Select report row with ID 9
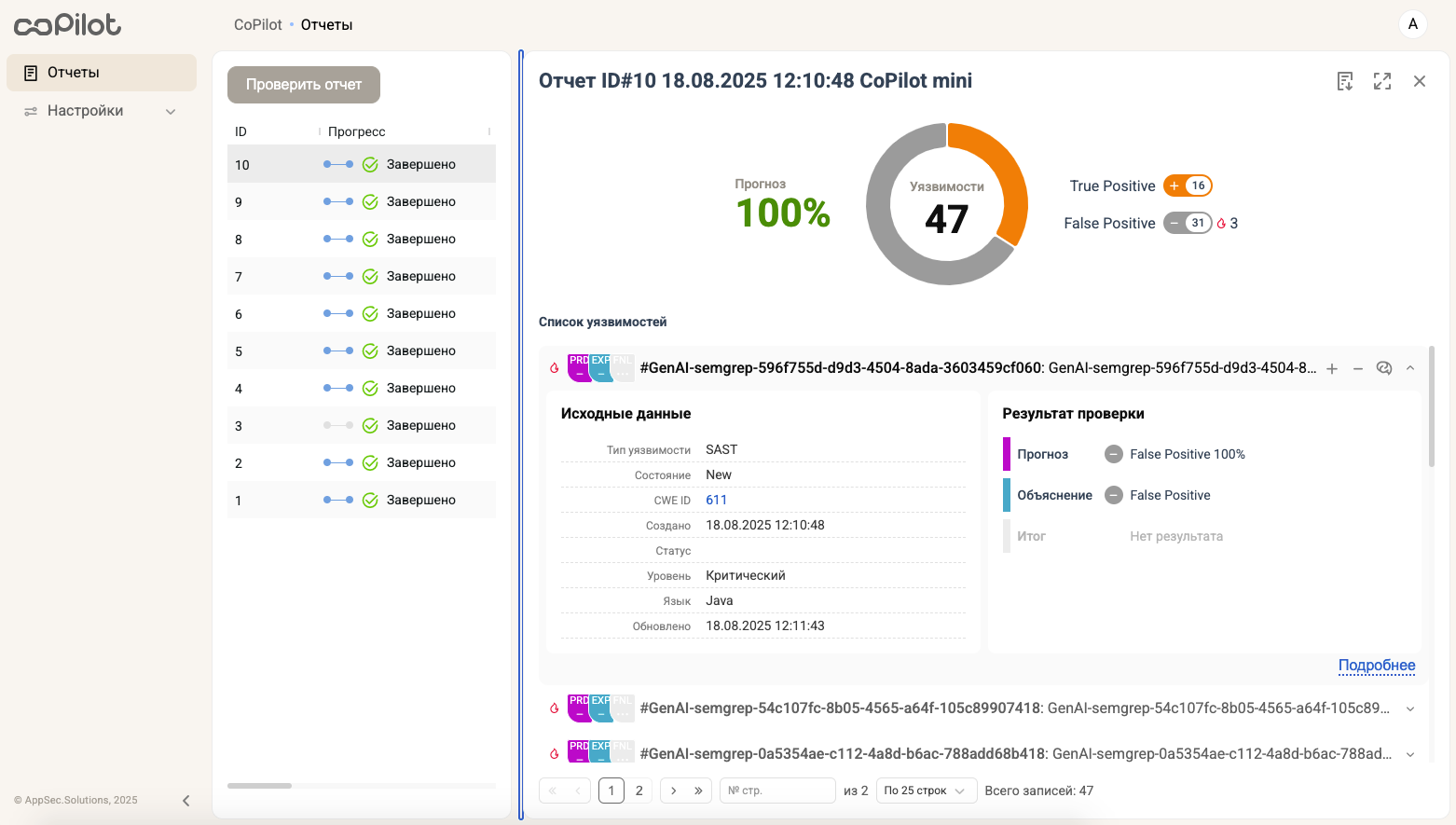 click(x=362, y=201)
